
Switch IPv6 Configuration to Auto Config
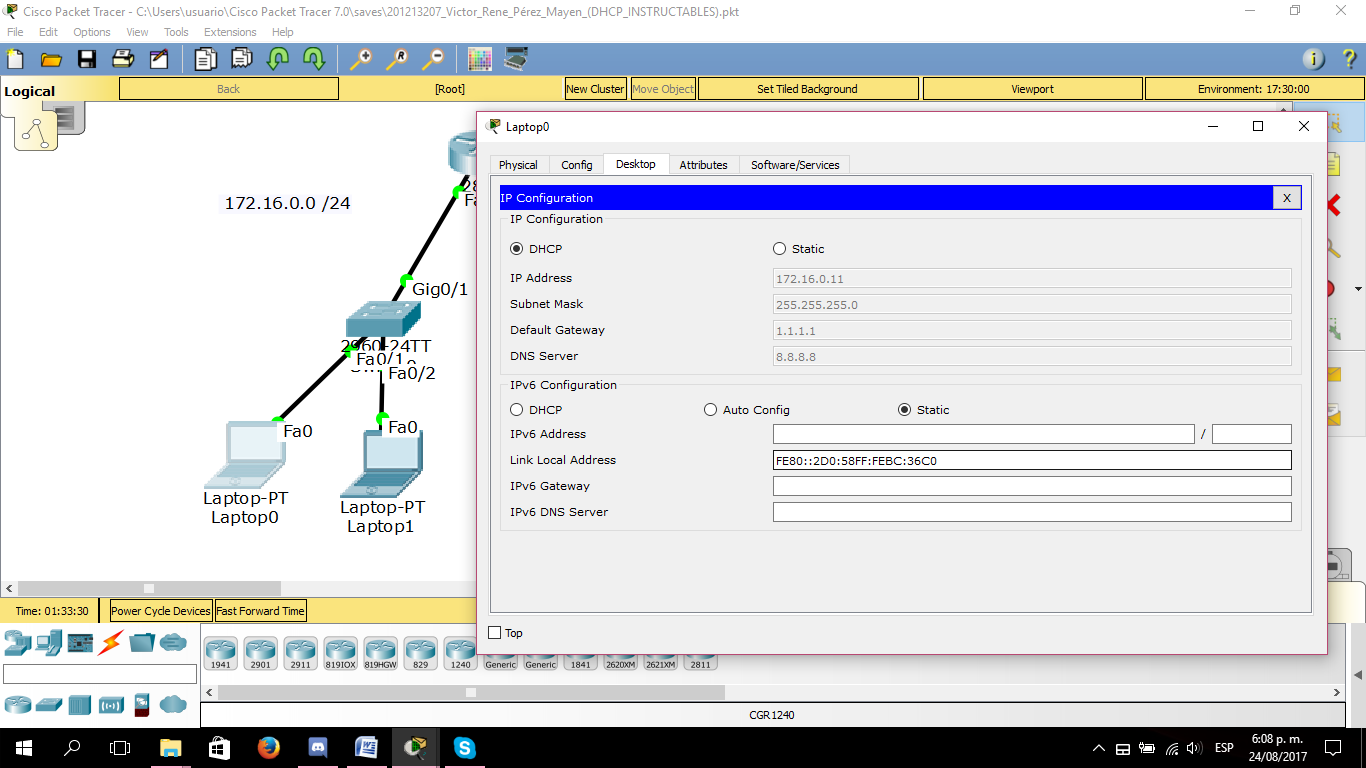(x=710, y=409)
